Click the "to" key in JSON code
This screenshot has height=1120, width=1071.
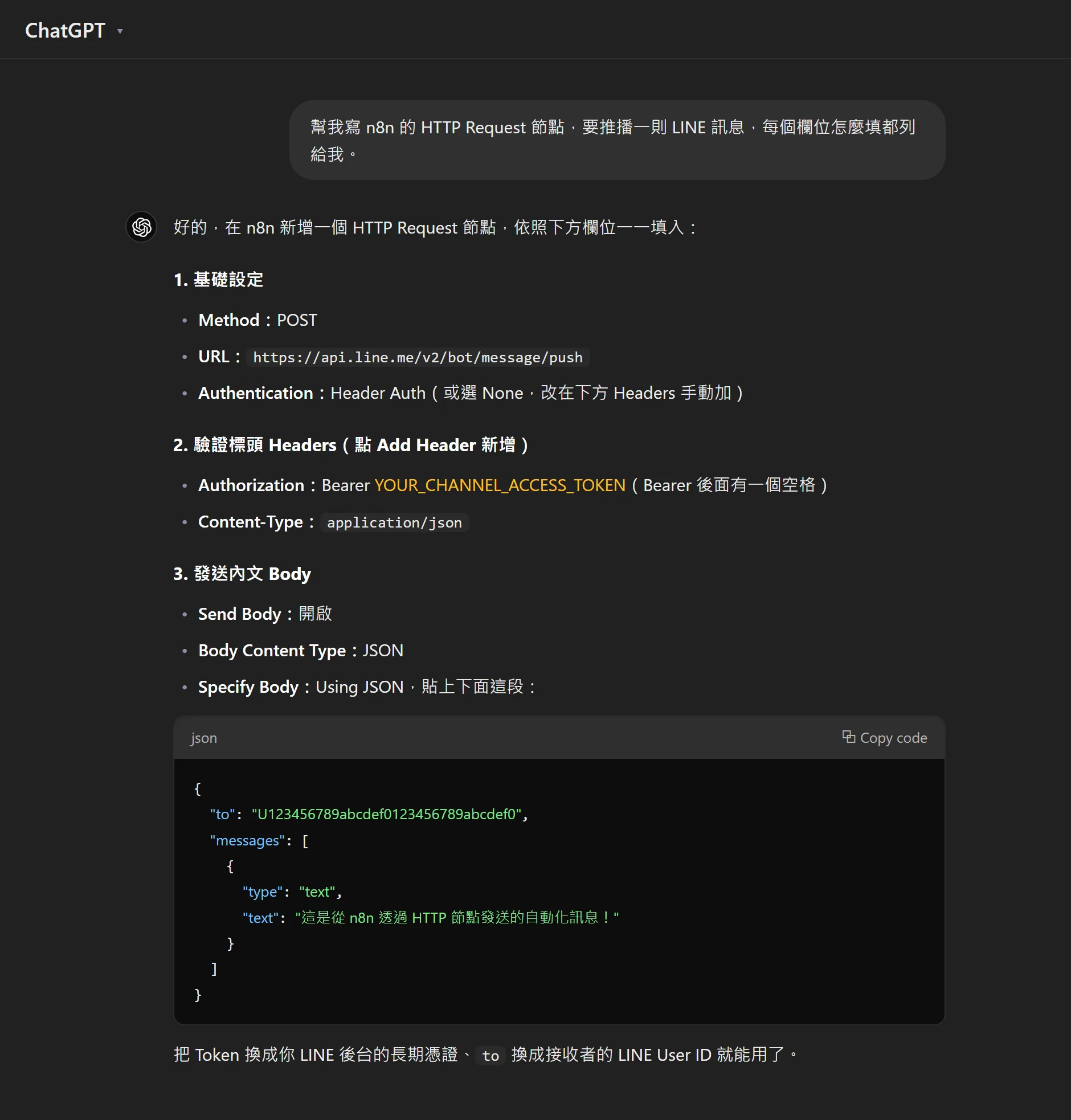click(x=223, y=814)
